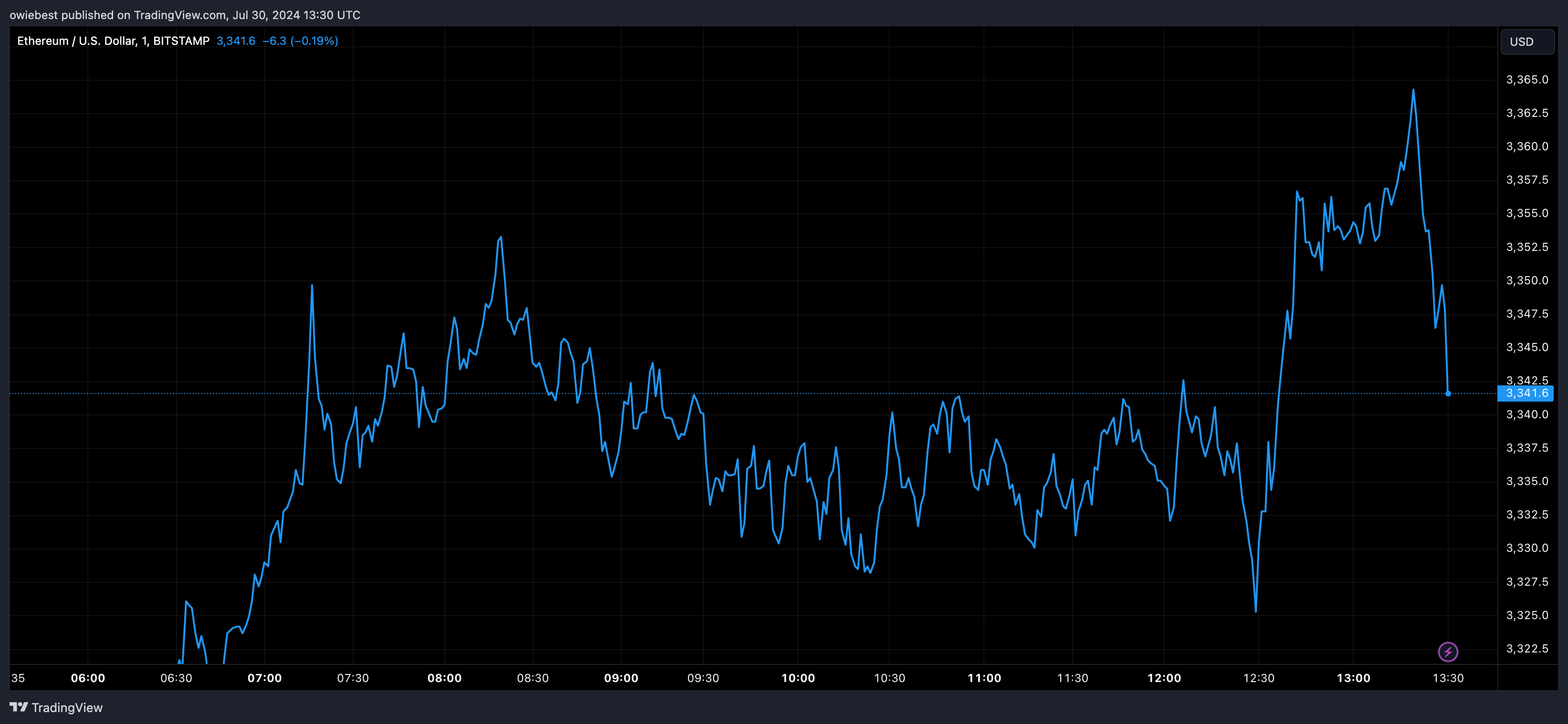
Task: Click the purple lightning bolt icon
Action: 1447,652
